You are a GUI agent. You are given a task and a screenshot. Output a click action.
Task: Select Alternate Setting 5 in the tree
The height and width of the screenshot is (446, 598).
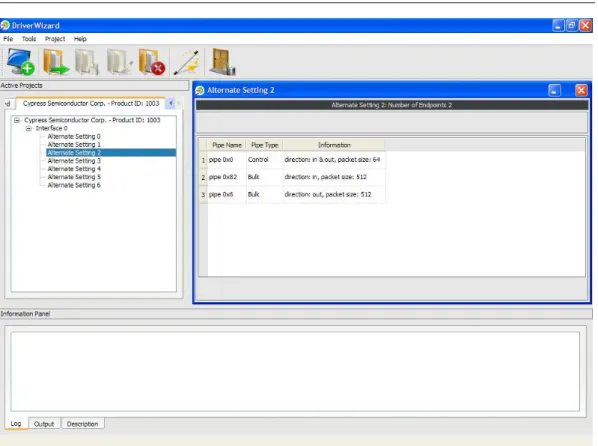coord(74,177)
